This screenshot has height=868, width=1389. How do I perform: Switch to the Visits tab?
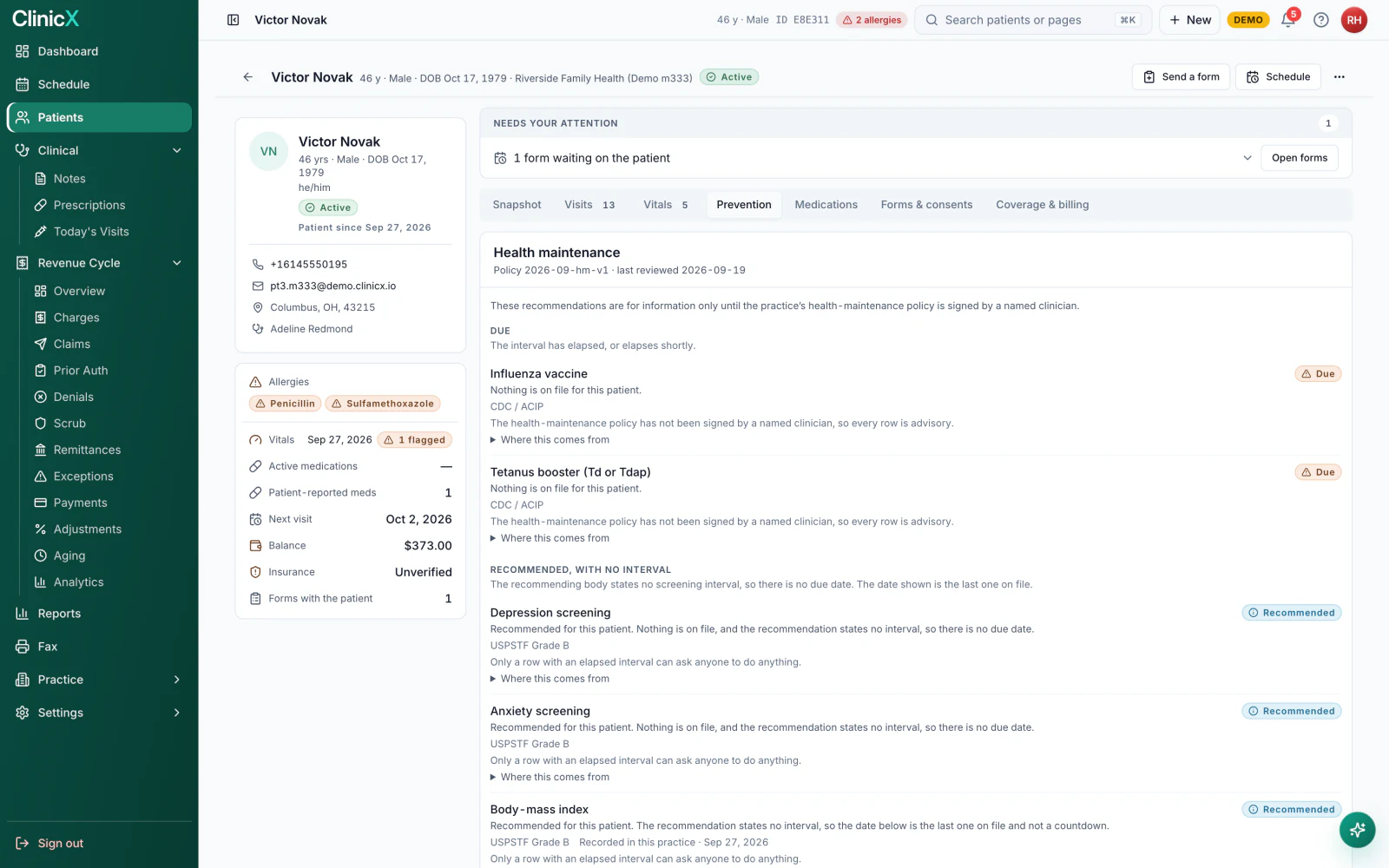(589, 205)
